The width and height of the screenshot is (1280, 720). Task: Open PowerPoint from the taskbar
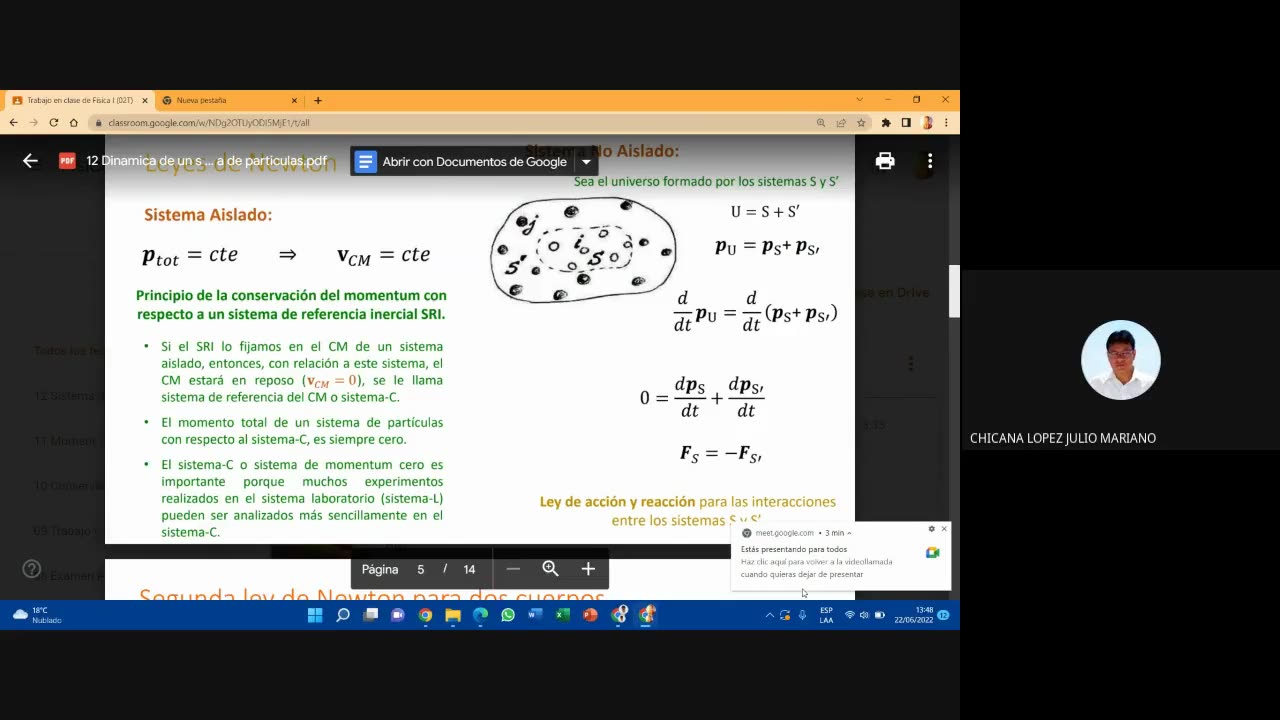click(x=590, y=615)
